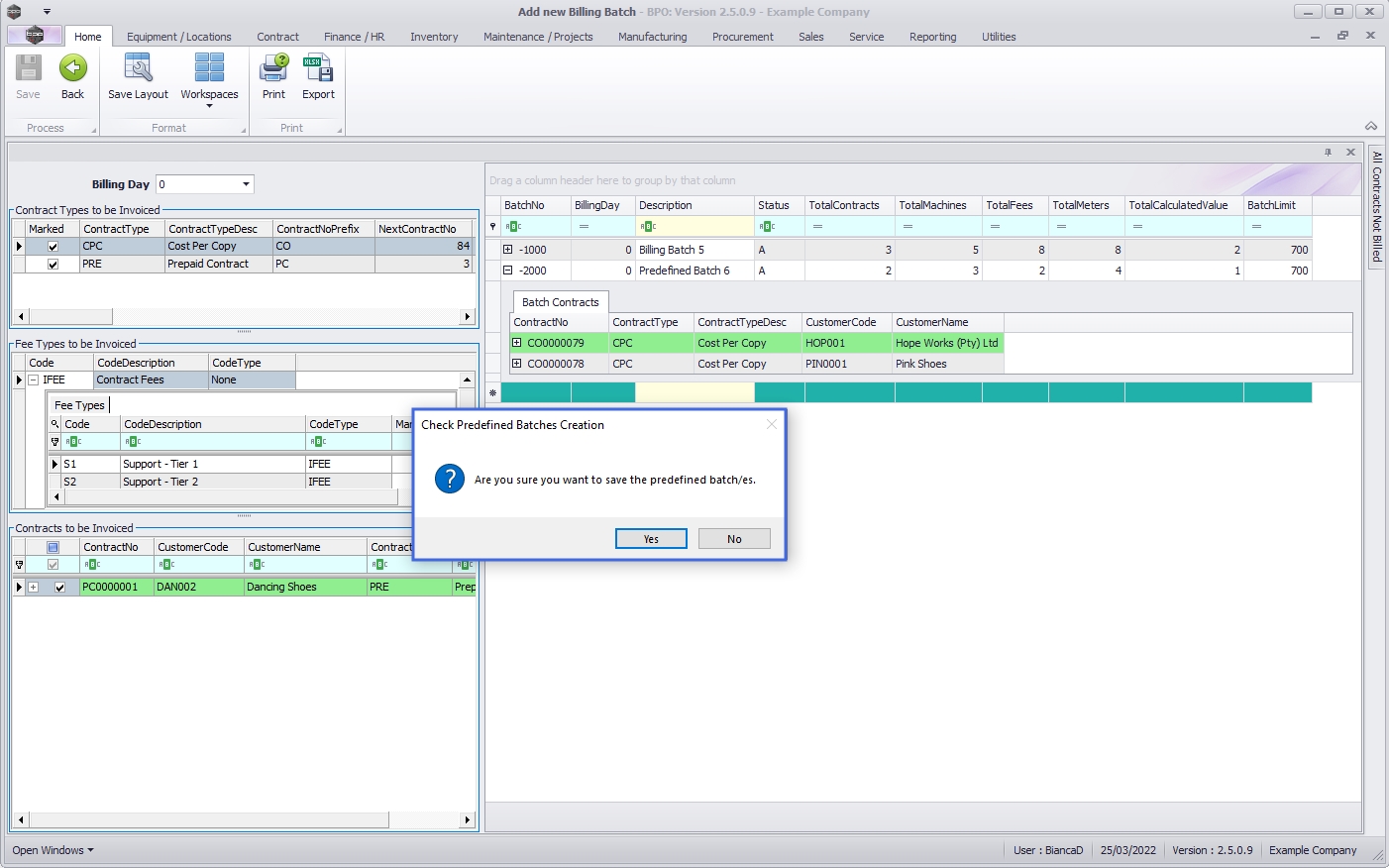Screen dimensions: 1389x868
Task: Click the Export to XLSX icon
Action: click(318, 68)
